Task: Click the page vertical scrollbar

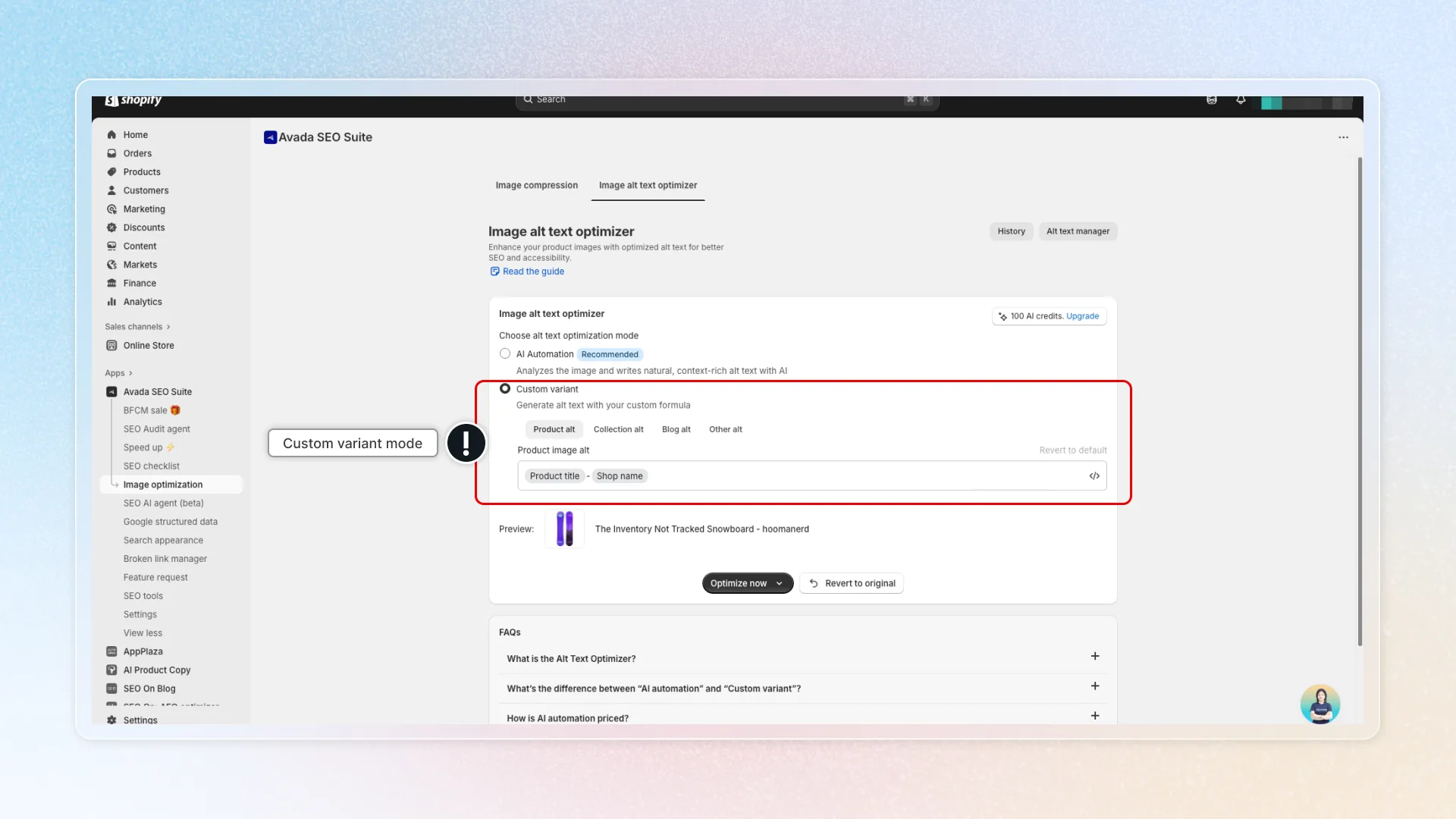Action: click(1360, 402)
